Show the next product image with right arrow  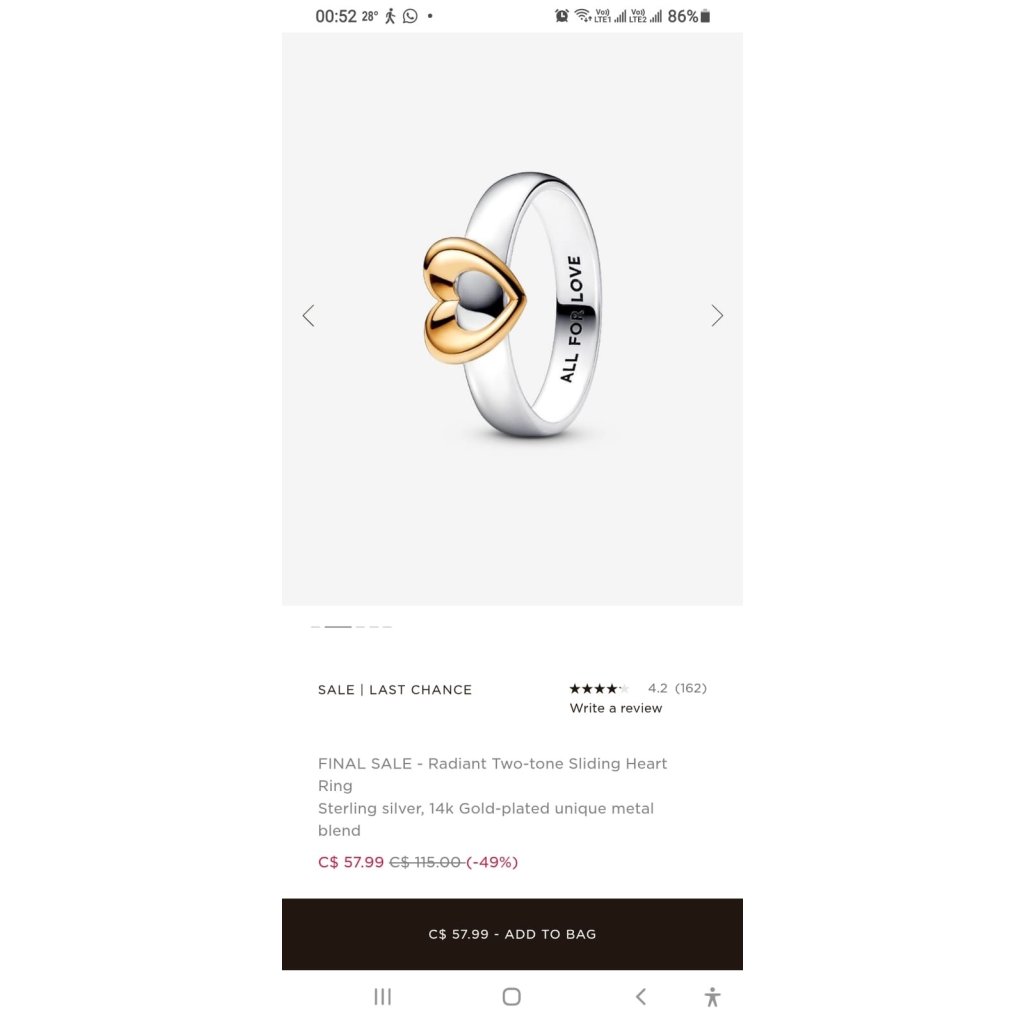[717, 316]
